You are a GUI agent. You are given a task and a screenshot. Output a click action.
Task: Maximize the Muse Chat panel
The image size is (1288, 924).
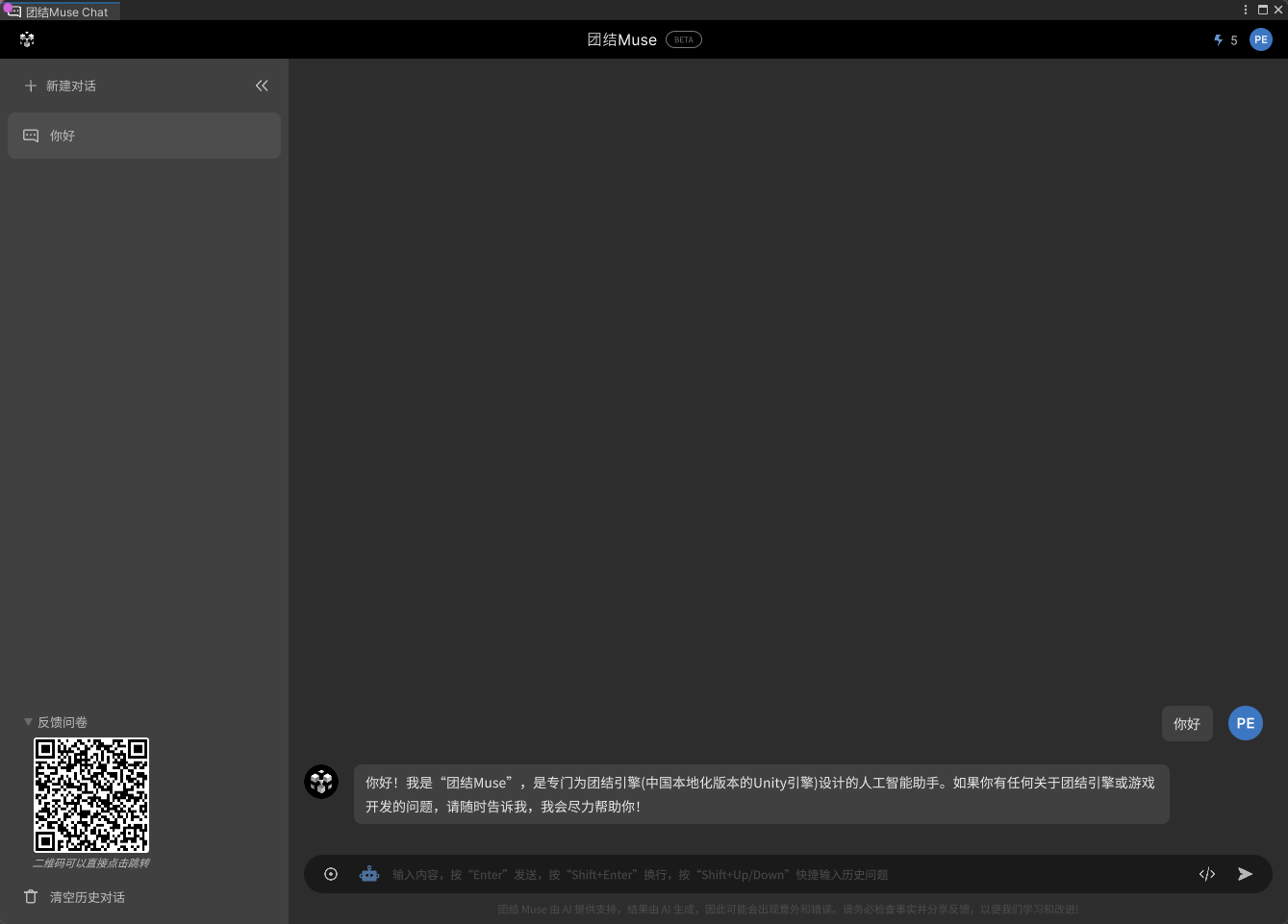(x=1263, y=10)
